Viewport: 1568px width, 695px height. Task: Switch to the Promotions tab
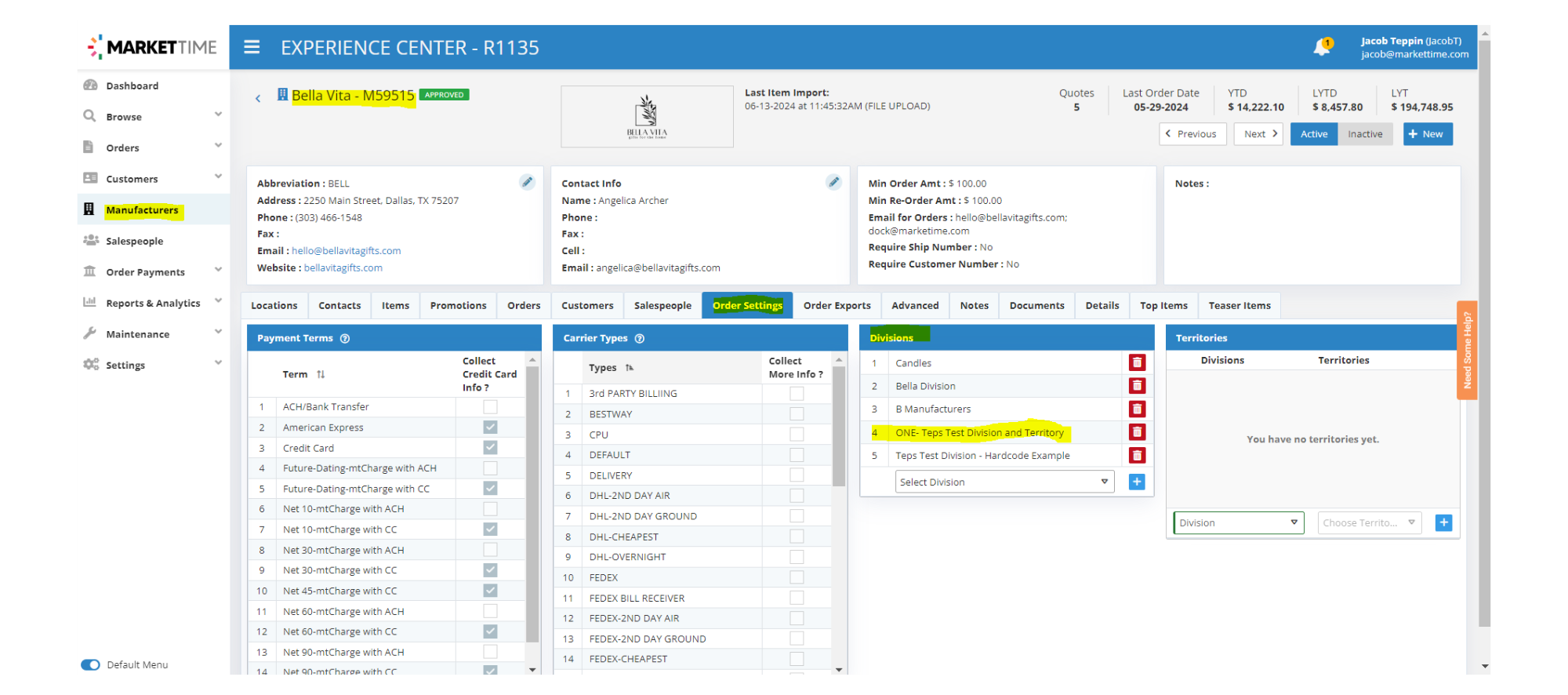pyautogui.click(x=458, y=305)
